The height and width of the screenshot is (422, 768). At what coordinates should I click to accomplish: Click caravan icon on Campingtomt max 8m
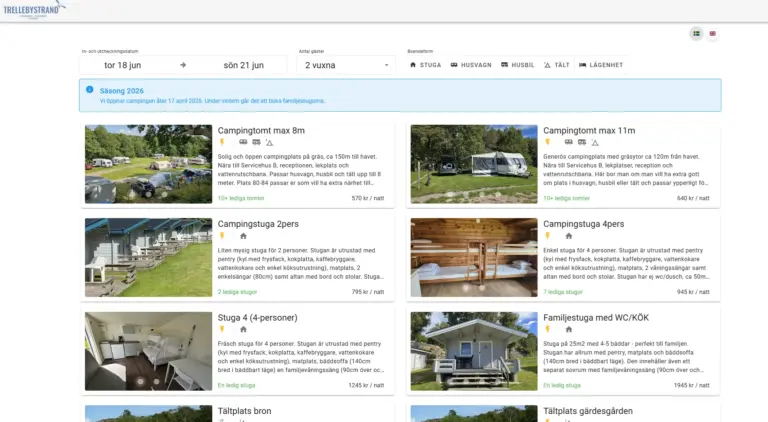pyautogui.click(x=243, y=142)
